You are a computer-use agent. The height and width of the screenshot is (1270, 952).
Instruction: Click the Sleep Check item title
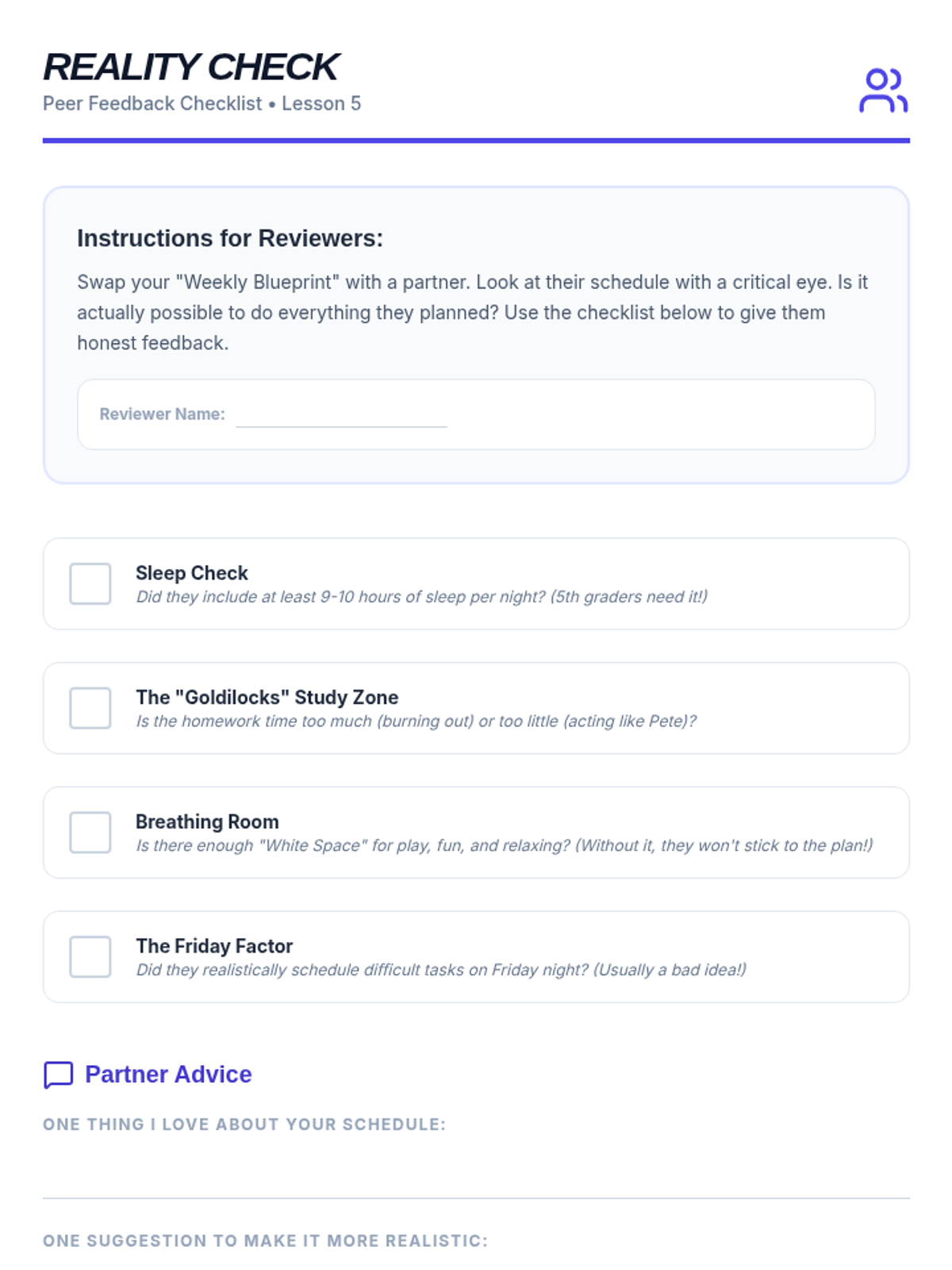pos(192,573)
